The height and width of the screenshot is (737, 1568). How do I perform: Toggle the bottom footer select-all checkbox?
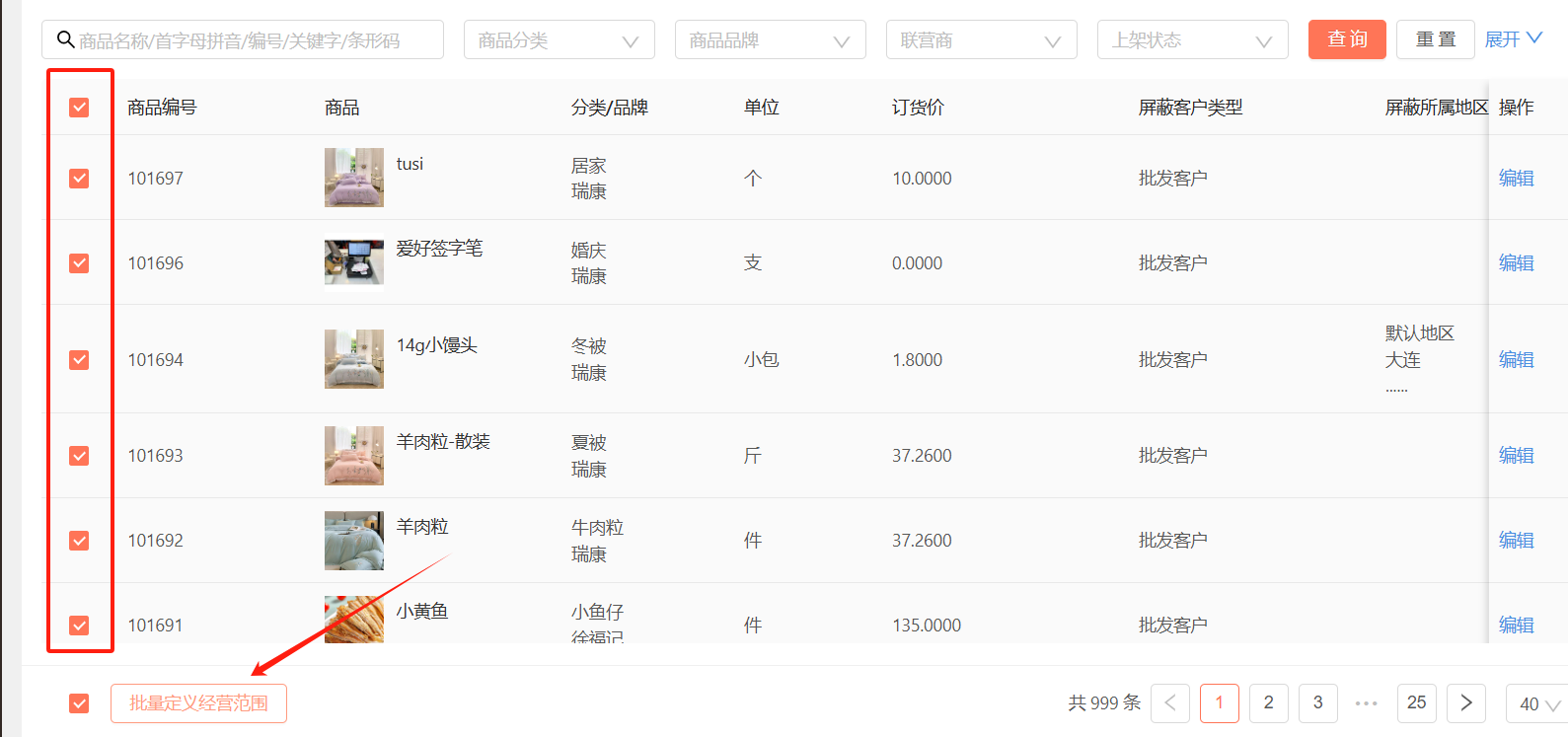(79, 702)
